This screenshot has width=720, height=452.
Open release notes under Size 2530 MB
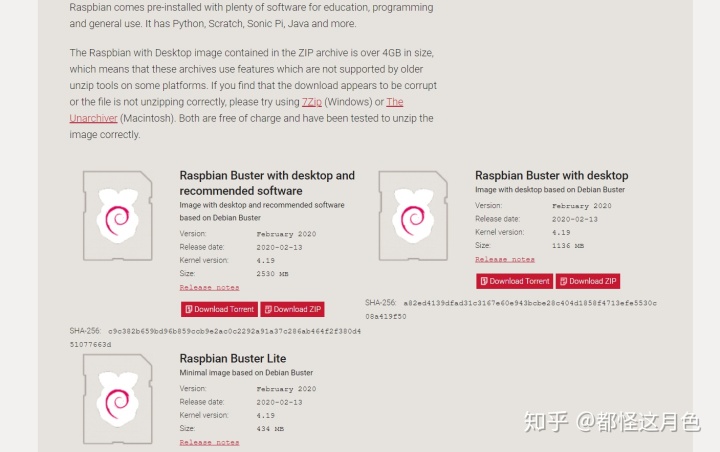[209, 288]
